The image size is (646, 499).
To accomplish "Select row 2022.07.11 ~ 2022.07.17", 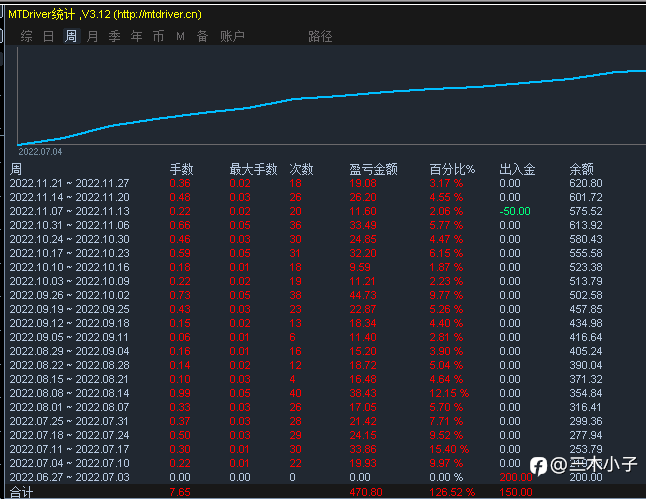I will 306,449.
